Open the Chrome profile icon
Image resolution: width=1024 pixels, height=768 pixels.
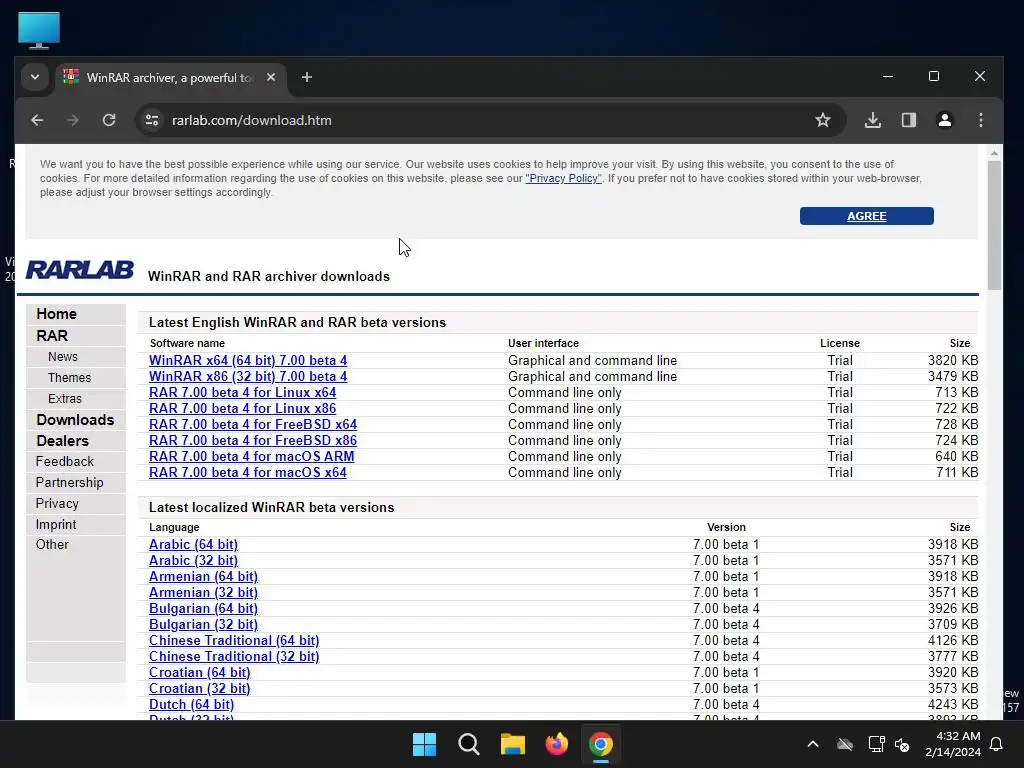(945, 120)
